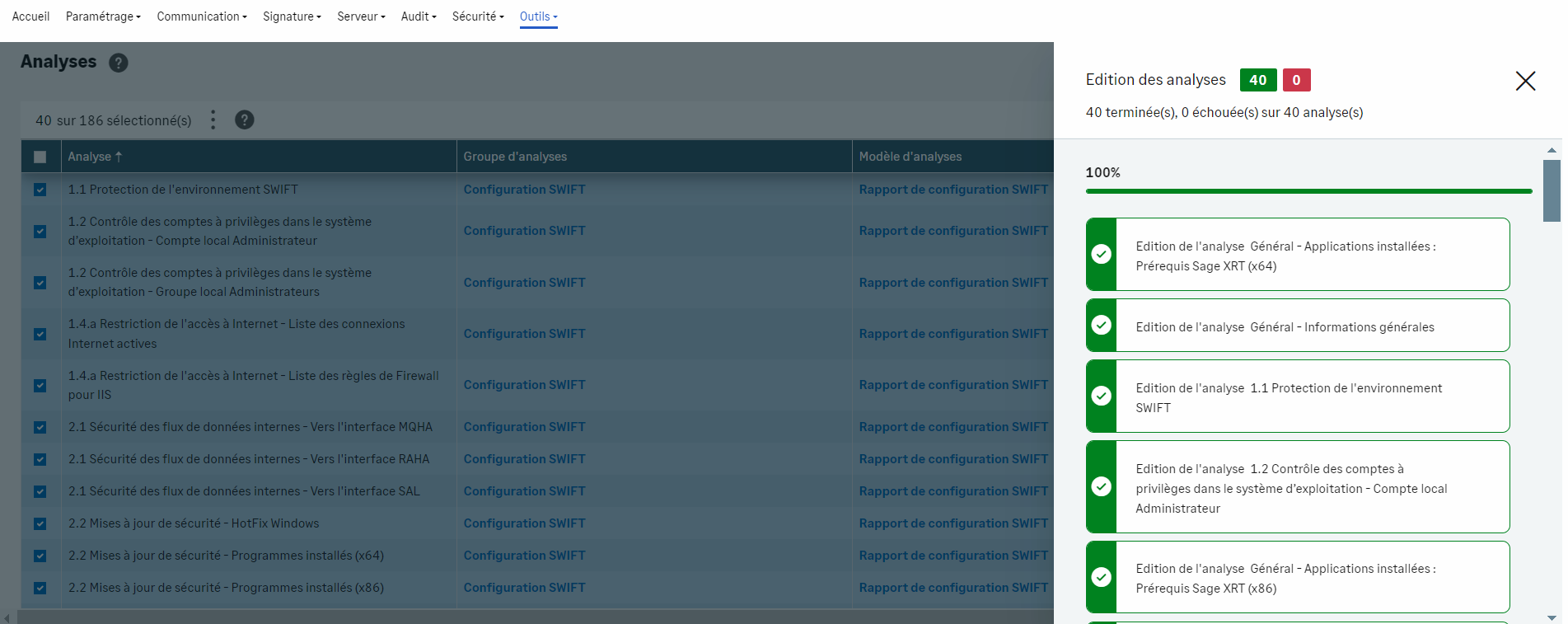This screenshot has height=624, width=1568.
Task: Open Configuration SWIFT link in first row
Action: pos(524,190)
